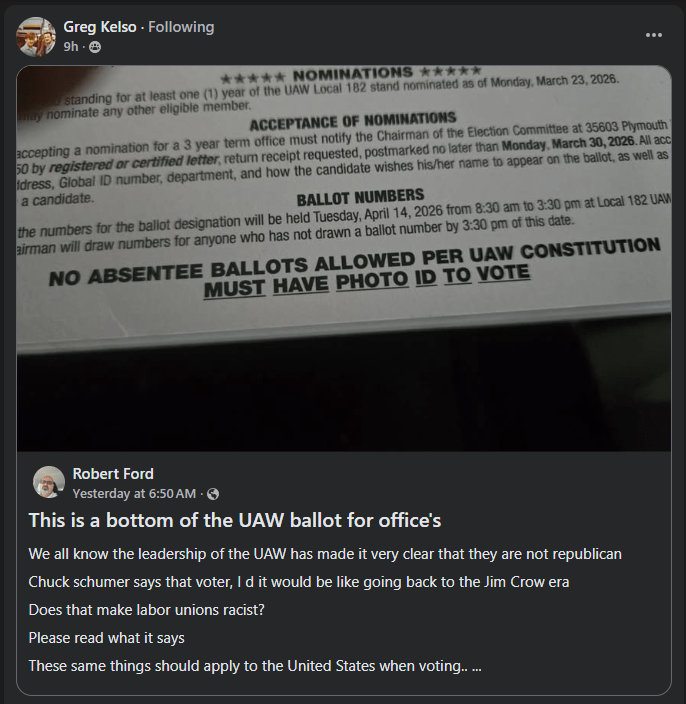Open Greg Kelso's profile picture
This screenshot has width=686, height=704.
[36, 36]
